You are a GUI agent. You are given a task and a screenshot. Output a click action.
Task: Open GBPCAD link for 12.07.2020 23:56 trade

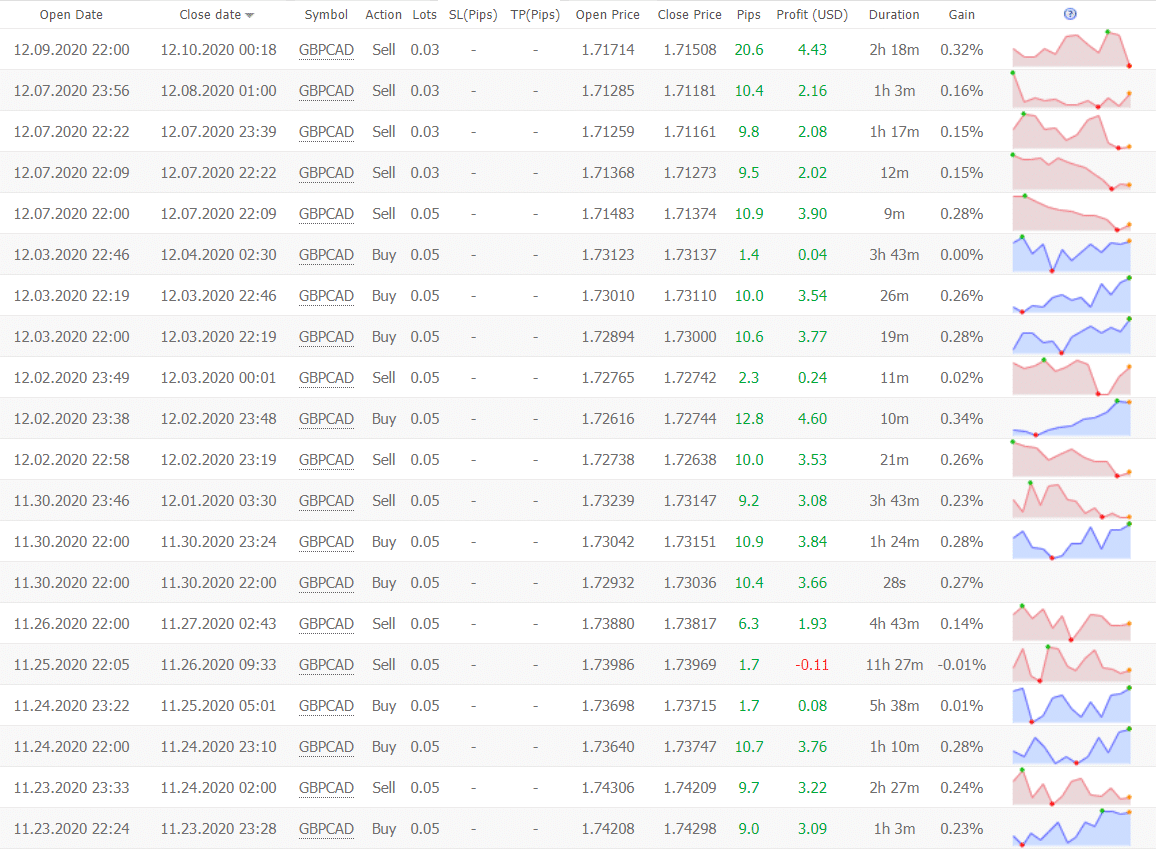pyautogui.click(x=326, y=91)
